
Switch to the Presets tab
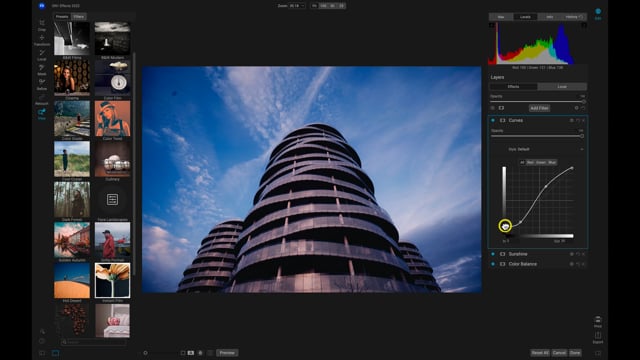point(62,17)
